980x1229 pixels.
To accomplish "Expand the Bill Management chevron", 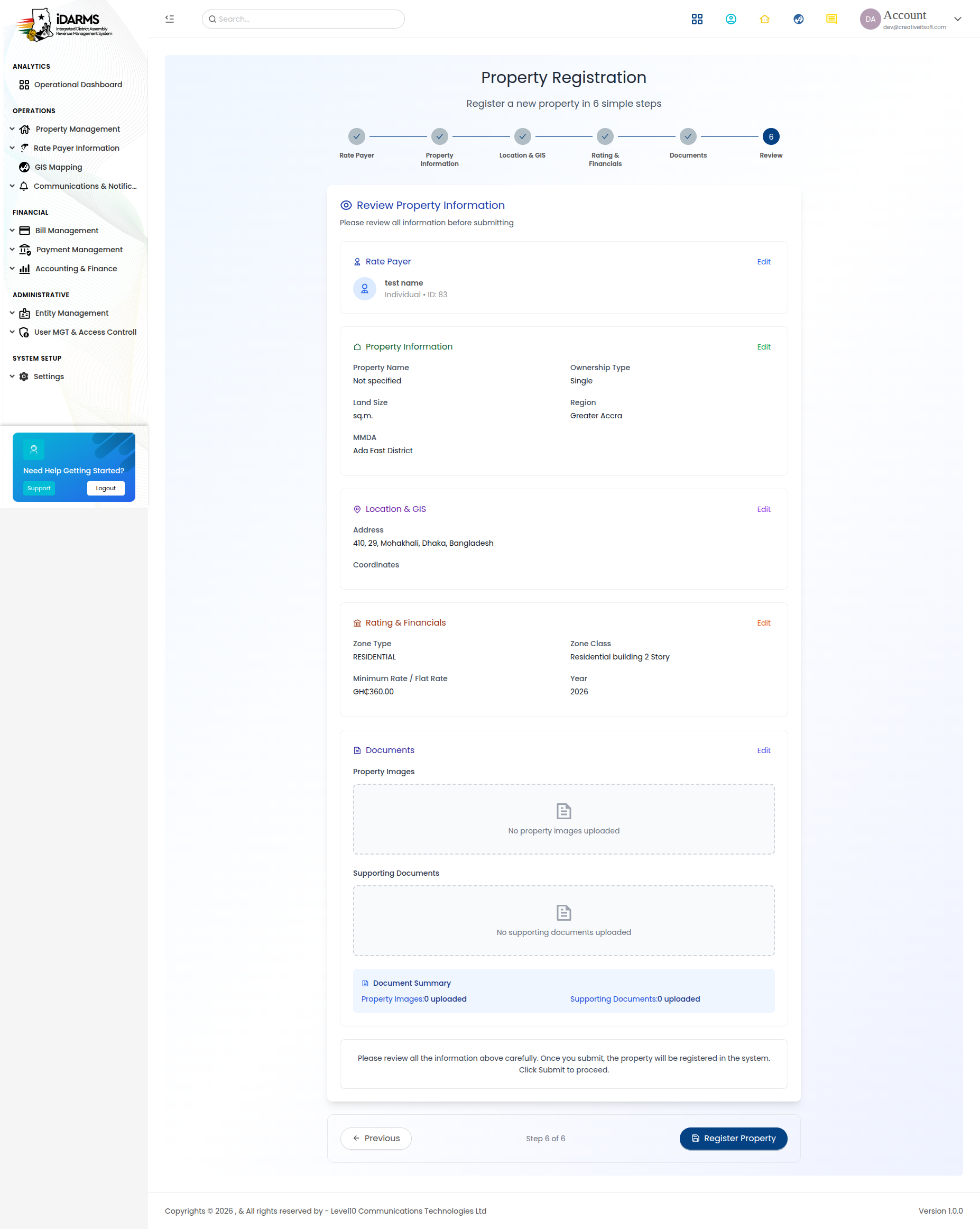I will click(12, 230).
